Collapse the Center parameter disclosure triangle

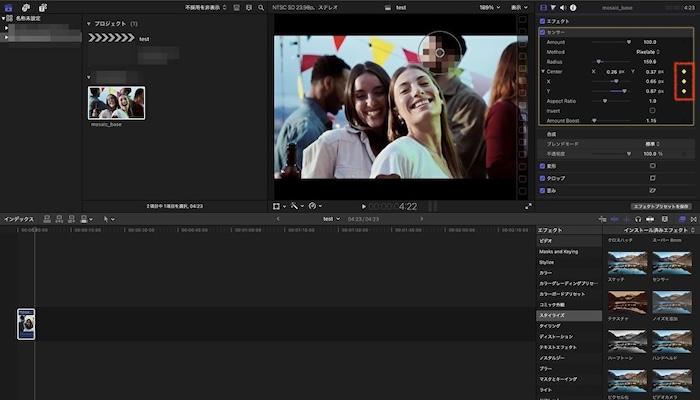point(543,71)
